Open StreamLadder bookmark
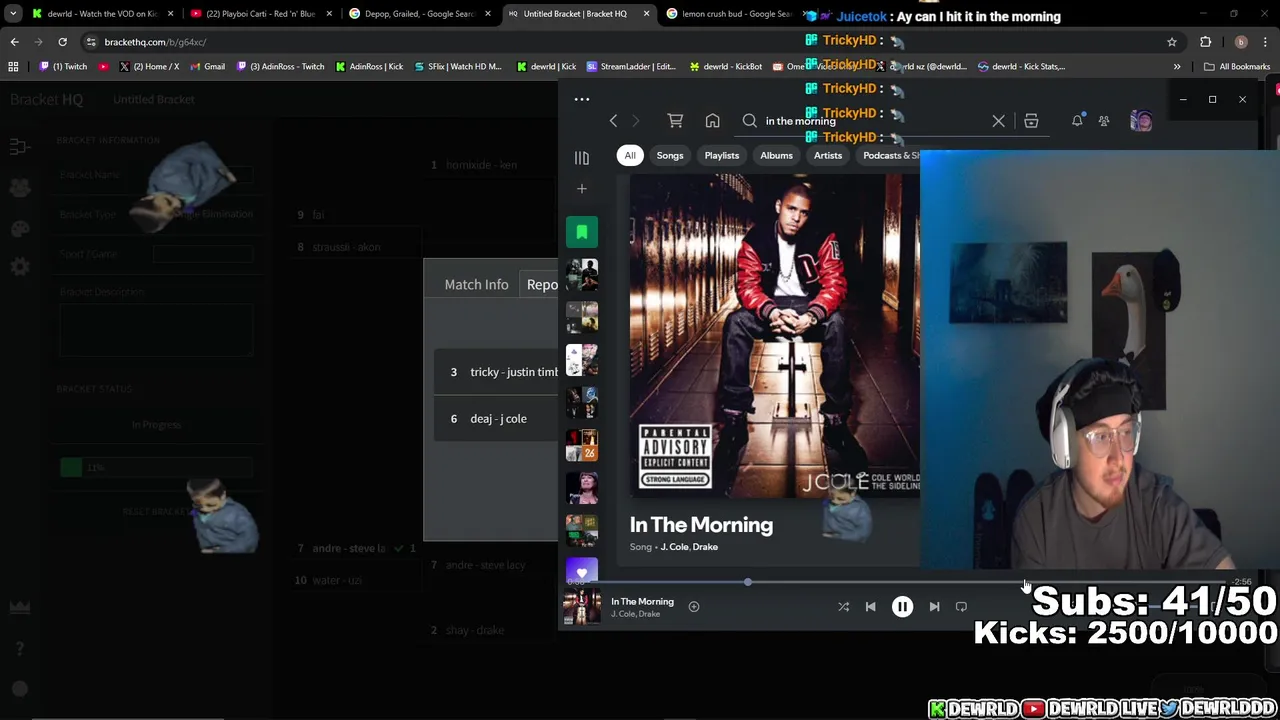 (x=631, y=66)
